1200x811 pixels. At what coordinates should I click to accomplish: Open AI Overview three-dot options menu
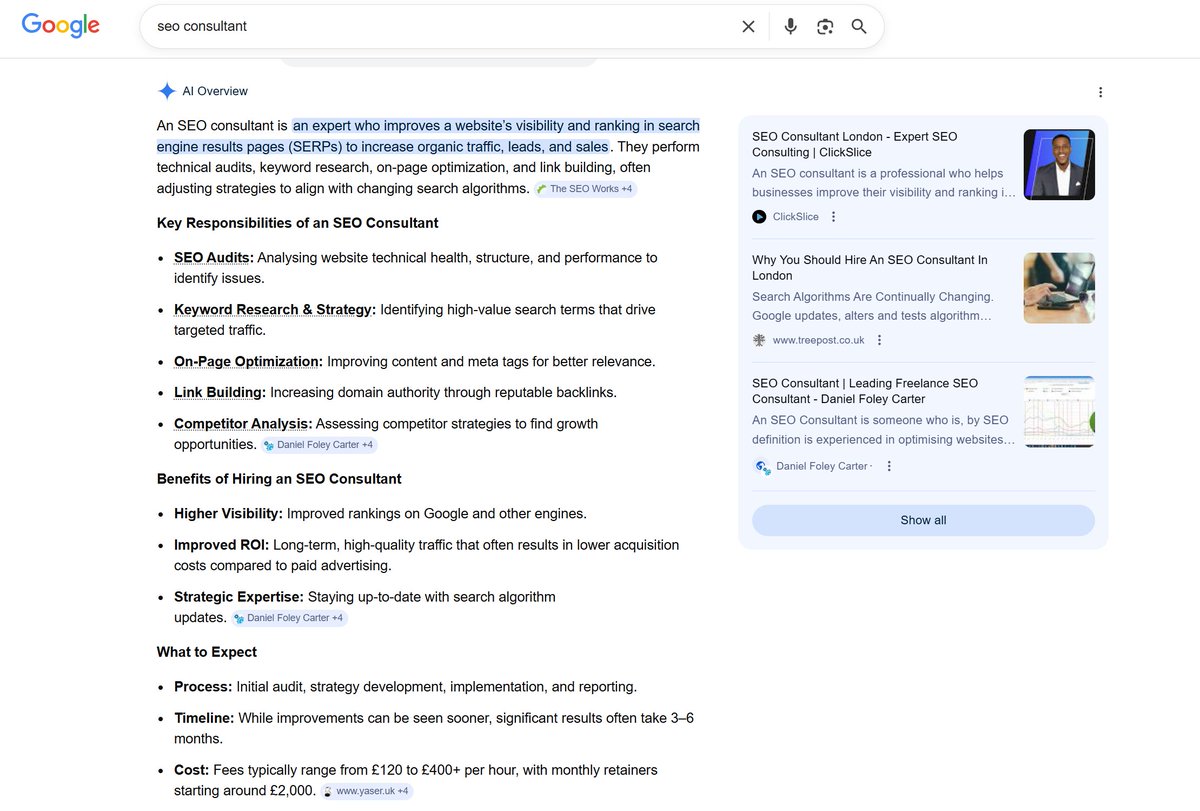[1100, 92]
